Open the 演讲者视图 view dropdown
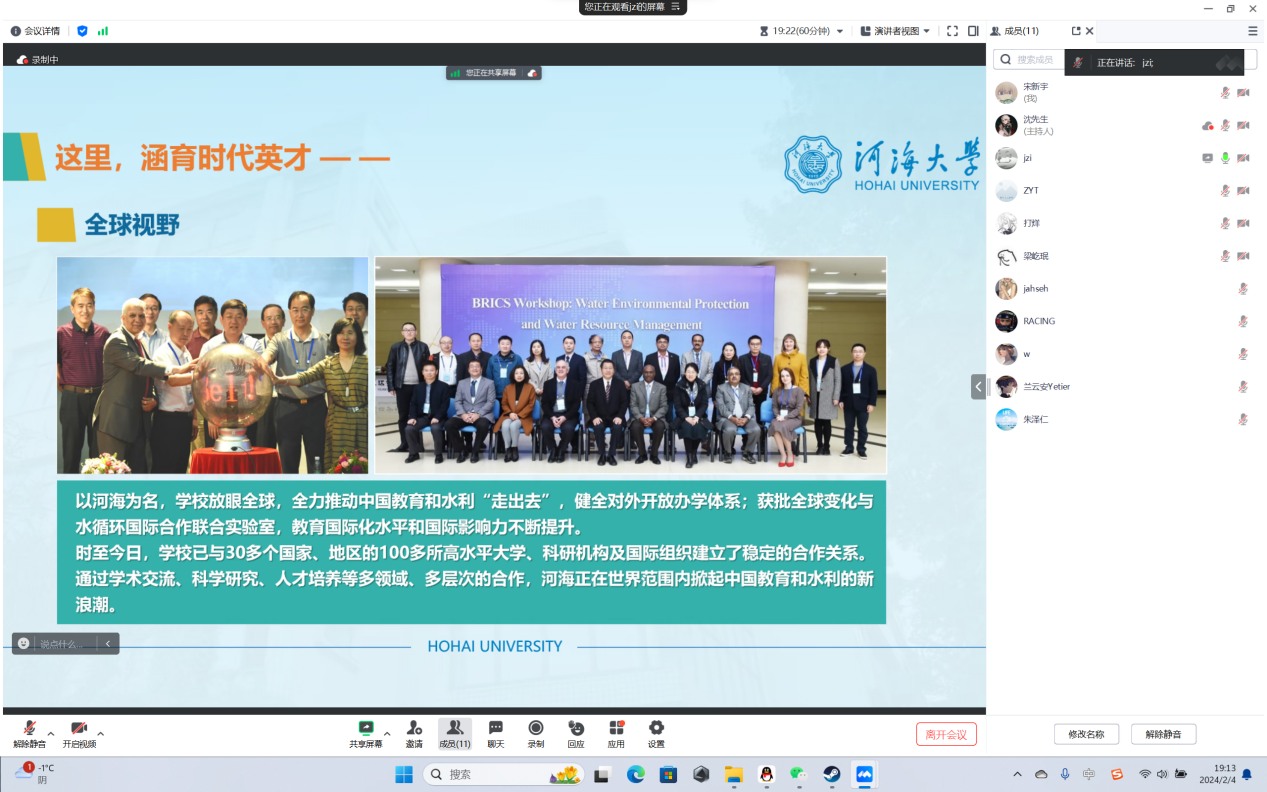1267x792 pixels. tap(895, 31)
